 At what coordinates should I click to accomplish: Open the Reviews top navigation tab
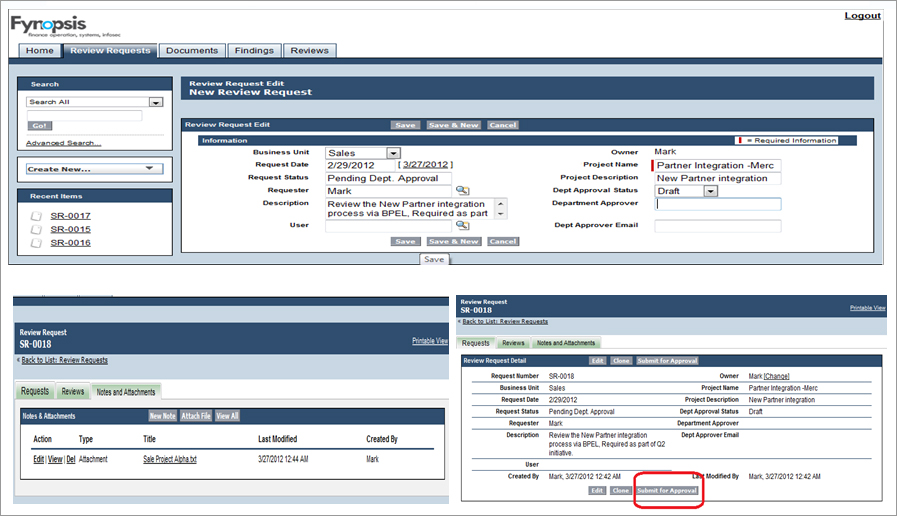click(309, 50)
